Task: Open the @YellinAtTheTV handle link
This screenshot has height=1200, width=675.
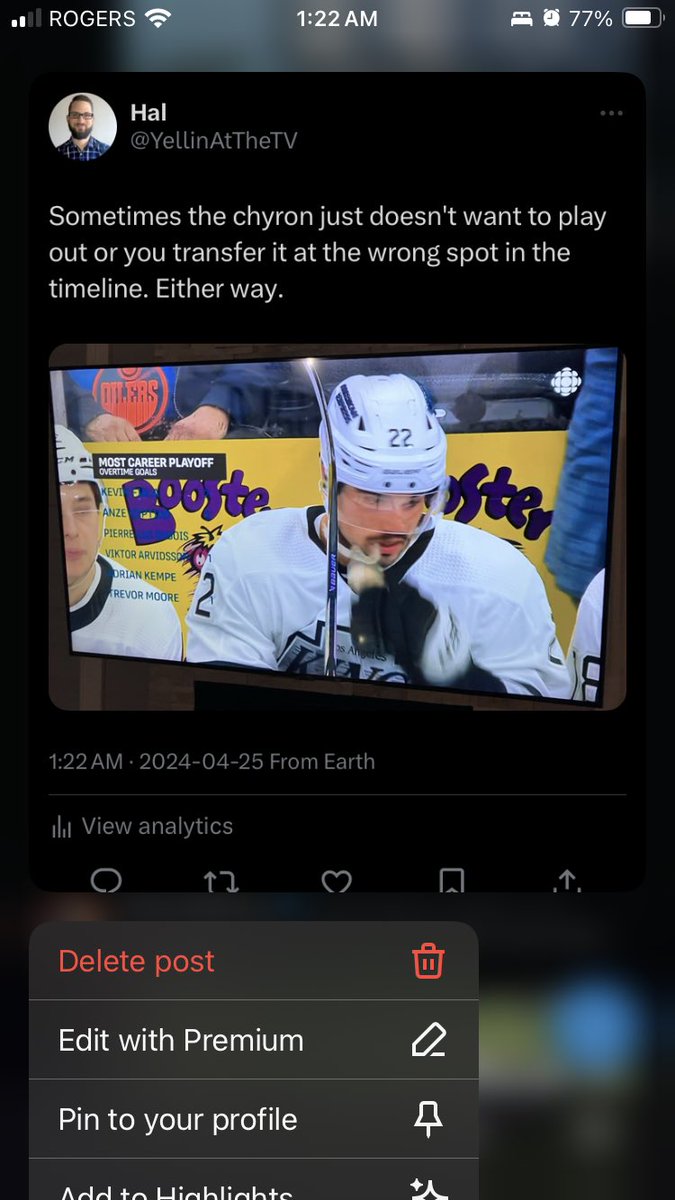Action: coord(213,141)
